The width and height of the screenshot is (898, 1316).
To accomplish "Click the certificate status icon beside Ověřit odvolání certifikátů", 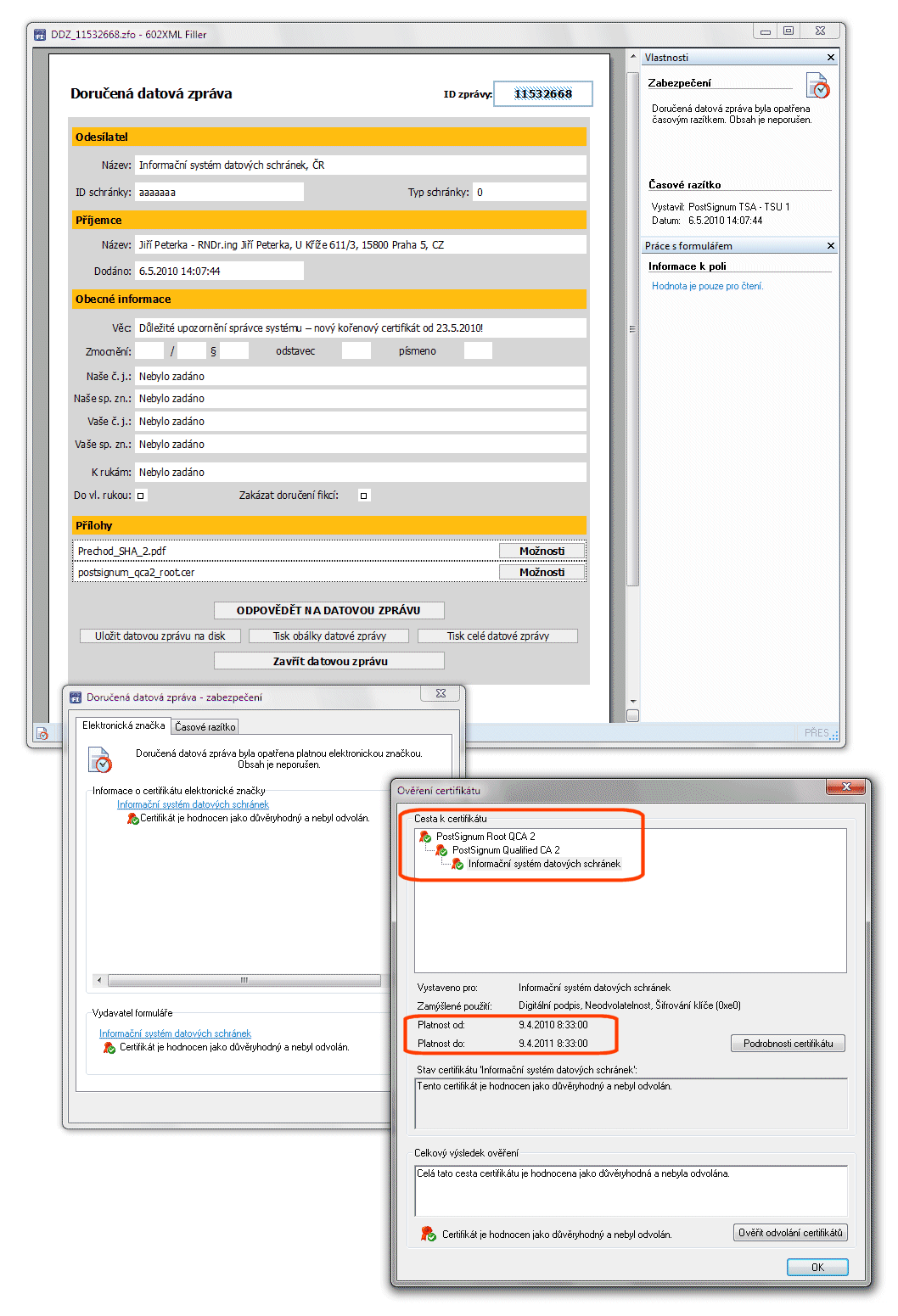I will click(429, 1234).
